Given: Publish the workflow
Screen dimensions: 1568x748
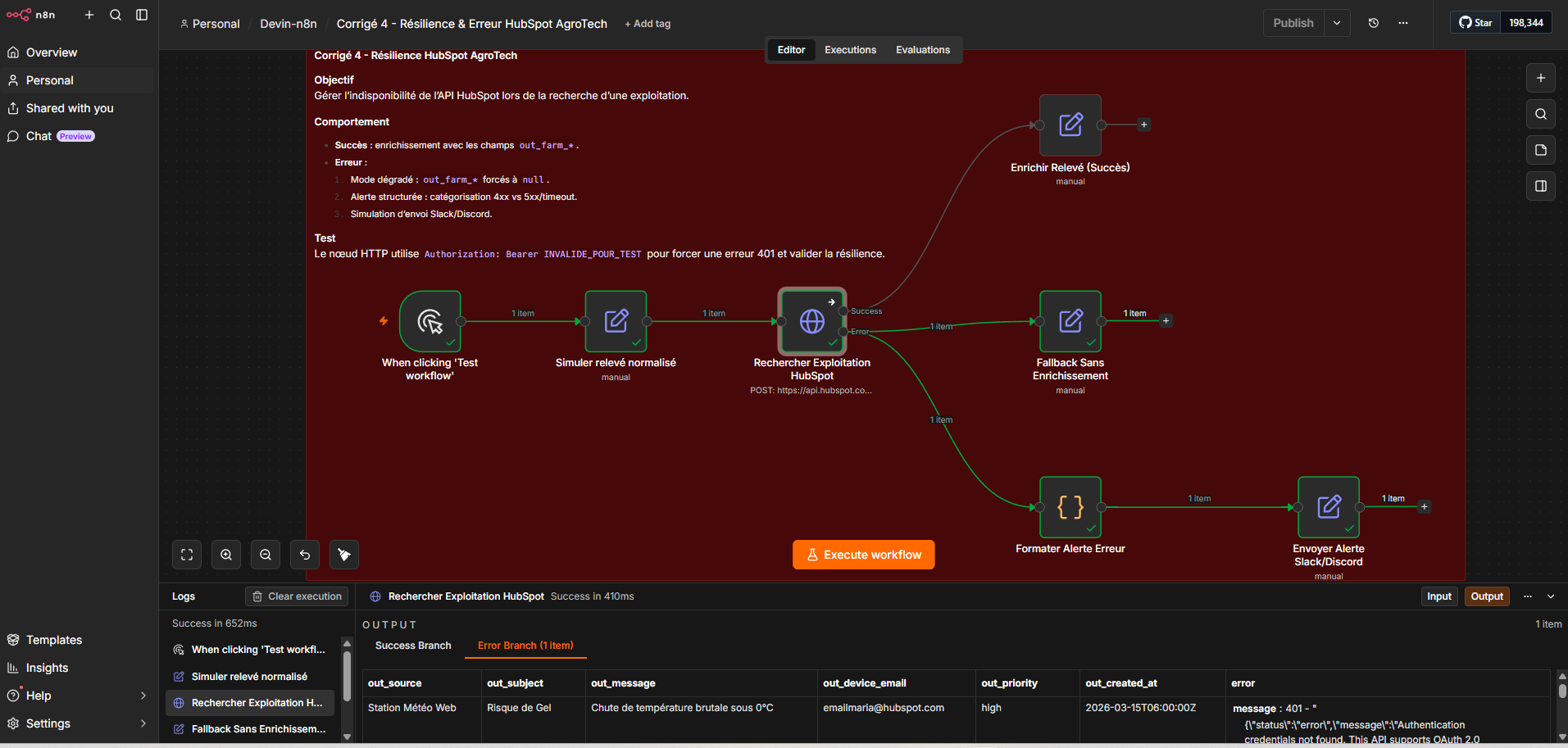Looking at the screenshot, I should point(1293,23).
